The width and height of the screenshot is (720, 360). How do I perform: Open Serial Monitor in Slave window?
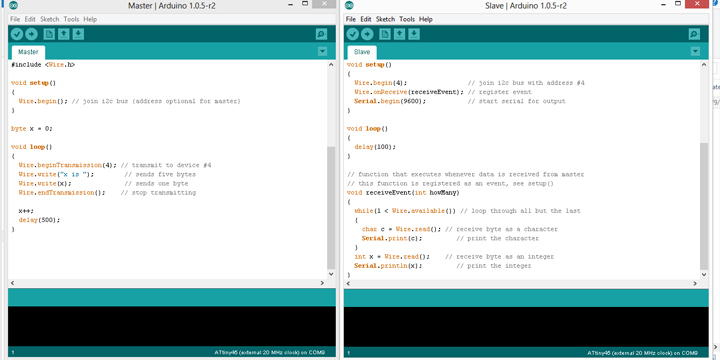tap(694, 34)
